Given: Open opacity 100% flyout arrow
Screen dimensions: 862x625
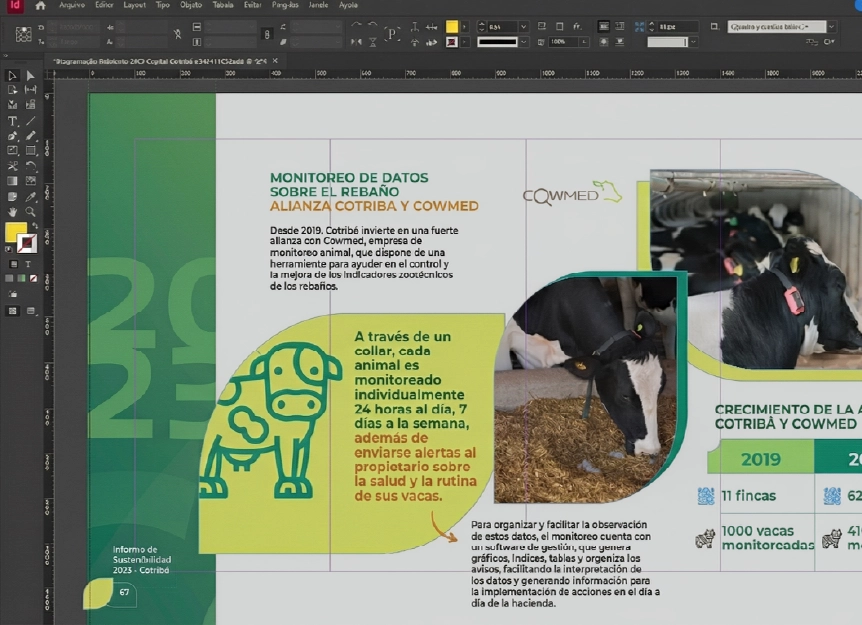Looking at the screenshot, I should click(x=584, y=42).
